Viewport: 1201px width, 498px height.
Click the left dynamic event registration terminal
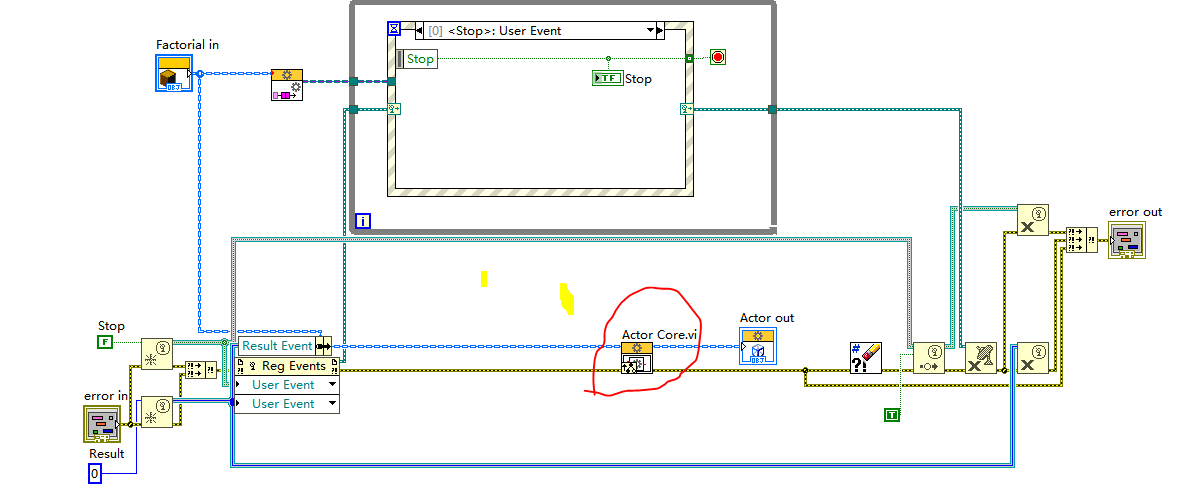click(x=393, y=108)
